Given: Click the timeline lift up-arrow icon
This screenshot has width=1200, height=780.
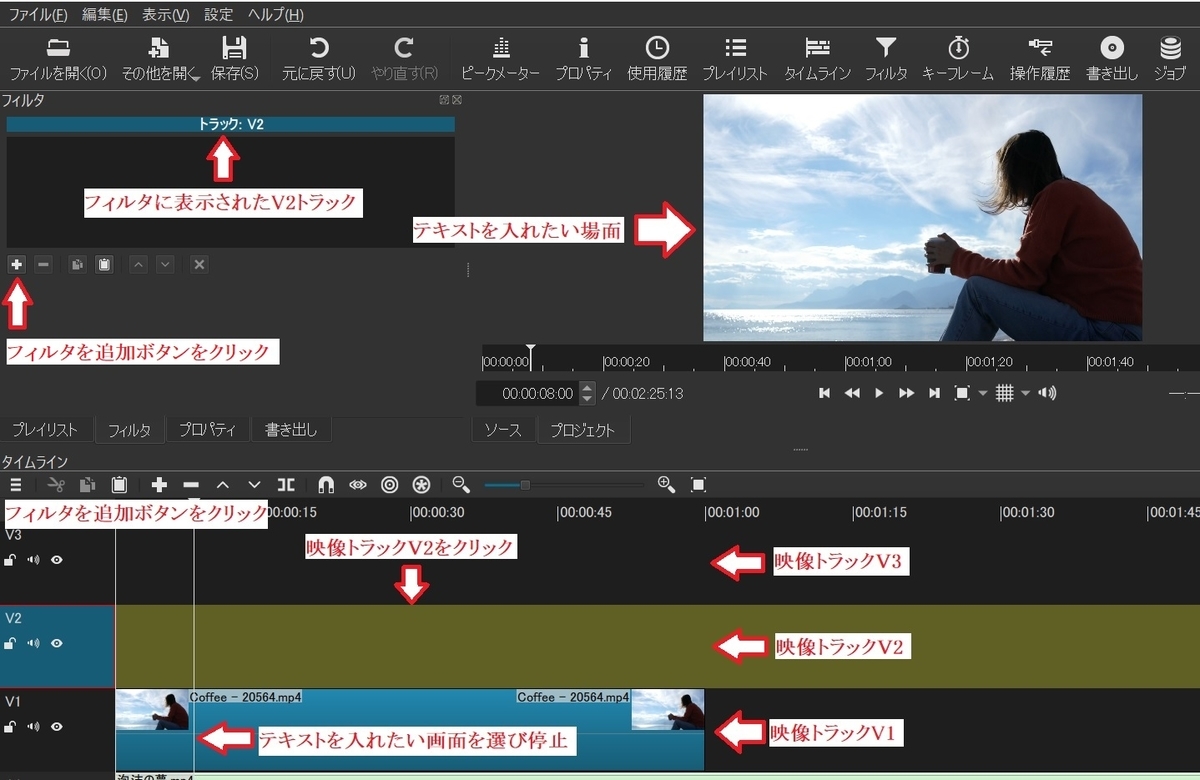Looking at the screenshot, I should (223, 485).
